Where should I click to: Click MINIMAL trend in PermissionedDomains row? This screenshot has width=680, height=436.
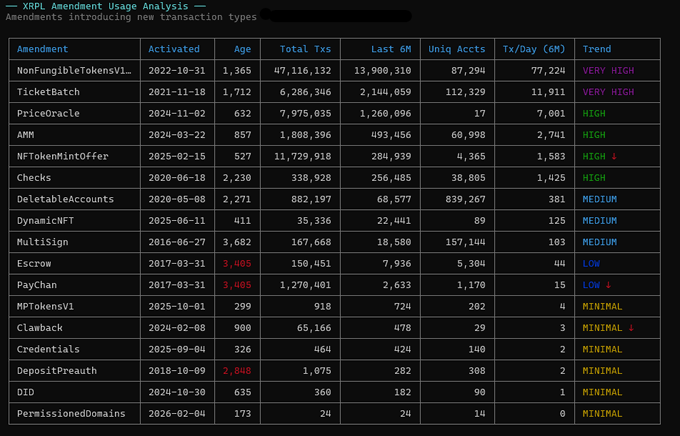602,414
